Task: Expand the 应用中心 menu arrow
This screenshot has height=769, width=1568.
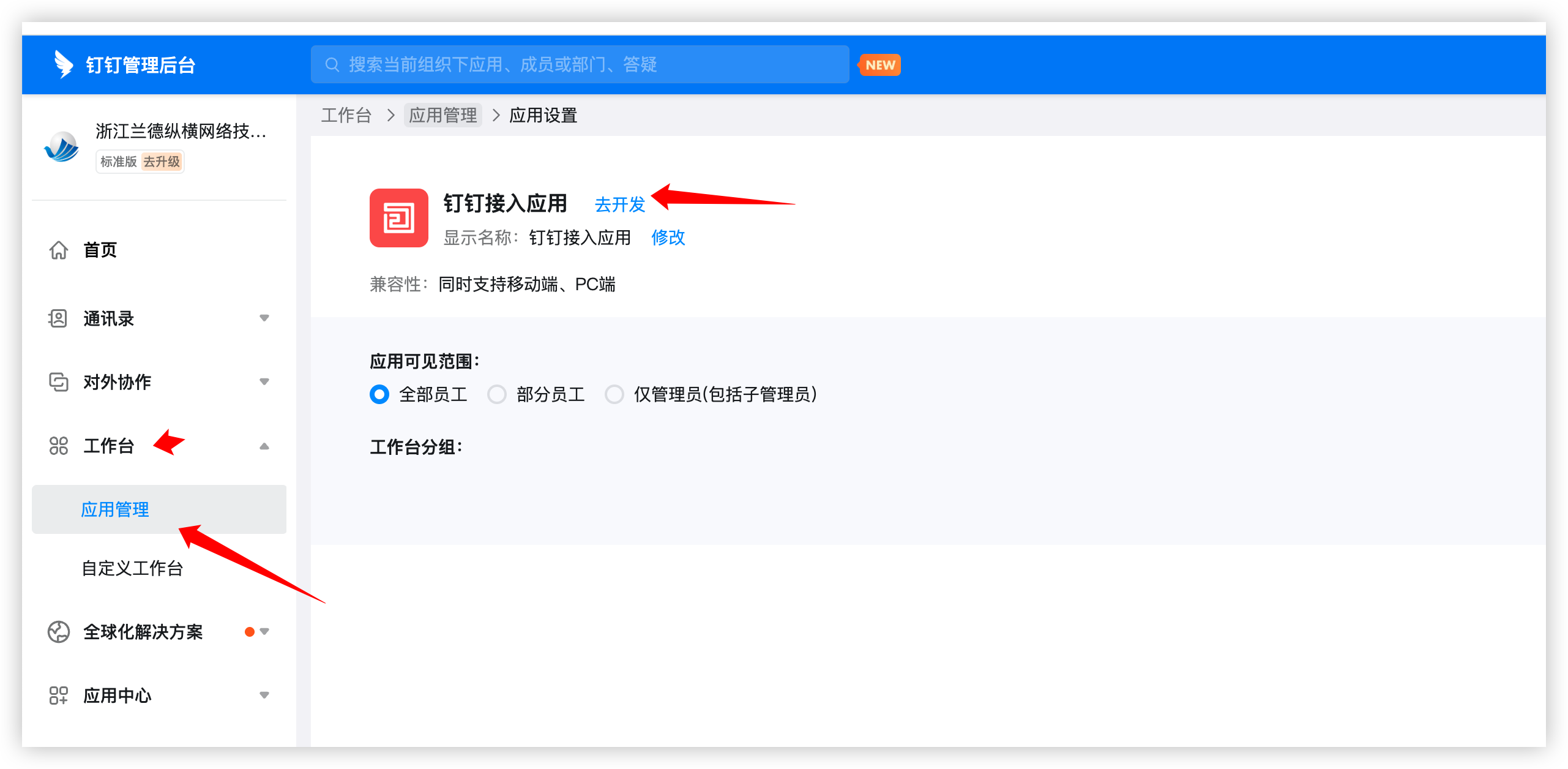Action: (264, 696)
